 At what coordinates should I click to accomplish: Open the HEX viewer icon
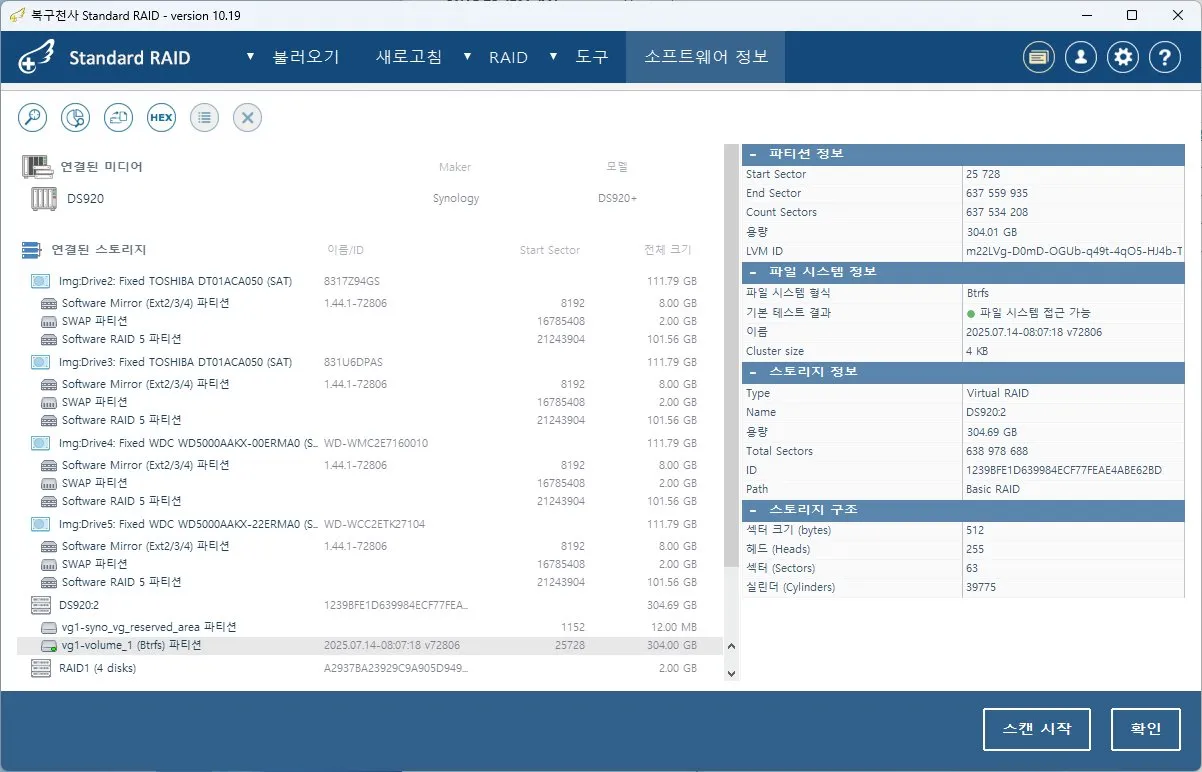[x=161, y=118]
